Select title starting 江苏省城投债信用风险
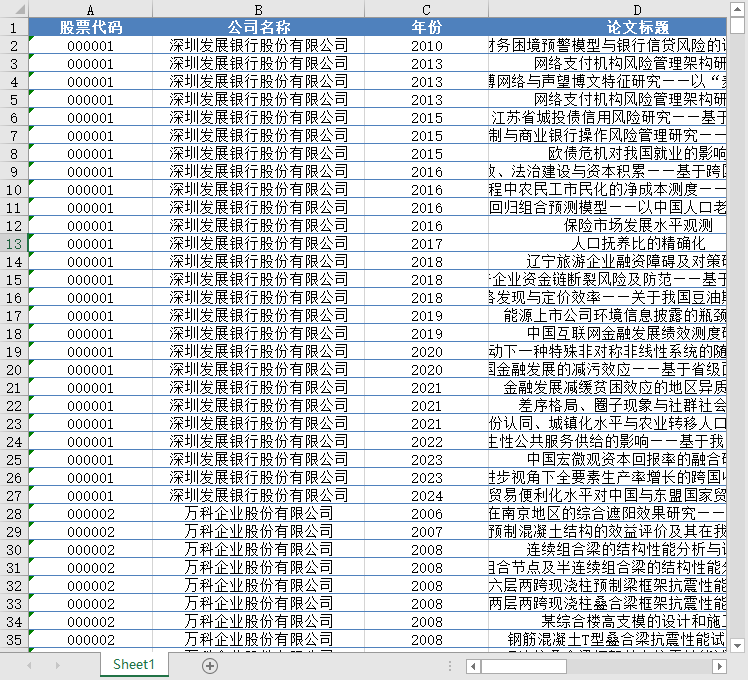The width and height of the screenshot is (748, 680). coord(607,118)
